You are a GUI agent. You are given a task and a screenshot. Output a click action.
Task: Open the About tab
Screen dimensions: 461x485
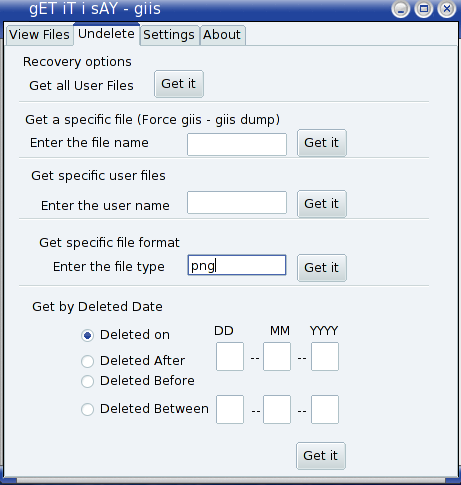[x=222, y=35]
